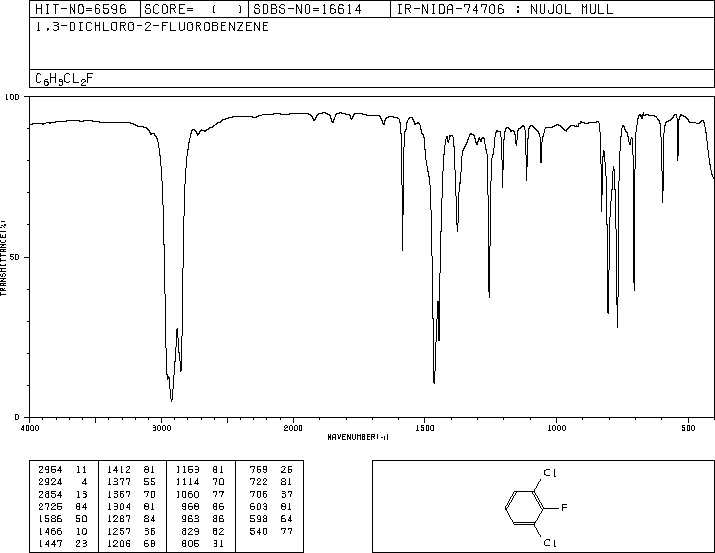Click the 769 peak value in the table
Image resolution: width=715 pixels, height=553 pixels.
click(259, 470)
